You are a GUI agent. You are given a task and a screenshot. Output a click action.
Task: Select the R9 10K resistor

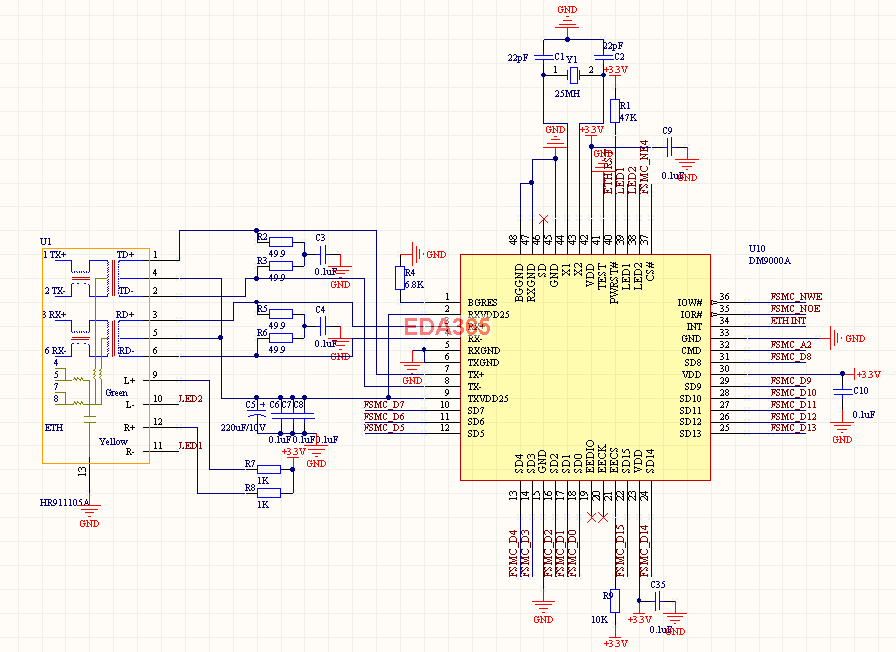tap(615, 601)
